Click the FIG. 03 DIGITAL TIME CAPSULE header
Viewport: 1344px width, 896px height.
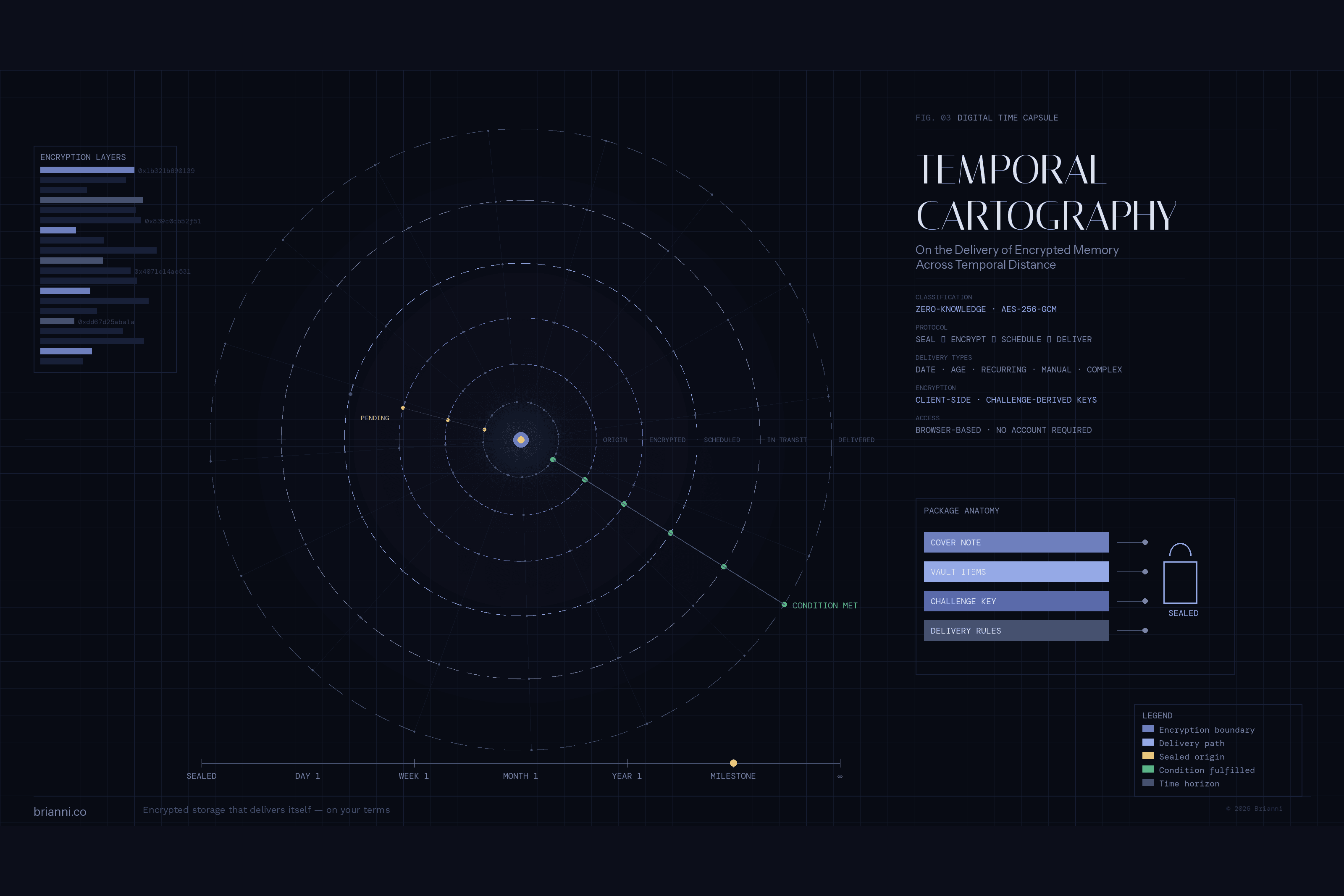pyautogui.click(x=987, y=118)
